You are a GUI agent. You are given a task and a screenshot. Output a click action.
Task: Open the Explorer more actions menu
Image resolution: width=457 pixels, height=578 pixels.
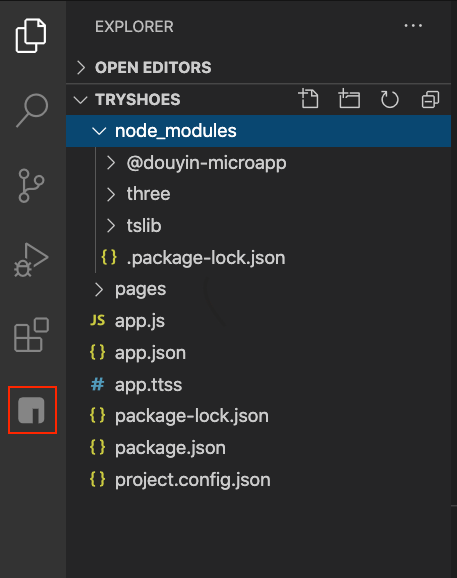tap(413, 26)
